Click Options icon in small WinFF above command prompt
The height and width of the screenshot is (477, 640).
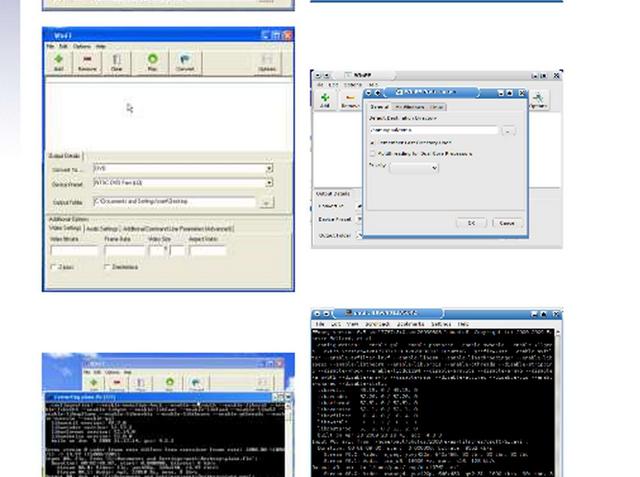point(262,384)
